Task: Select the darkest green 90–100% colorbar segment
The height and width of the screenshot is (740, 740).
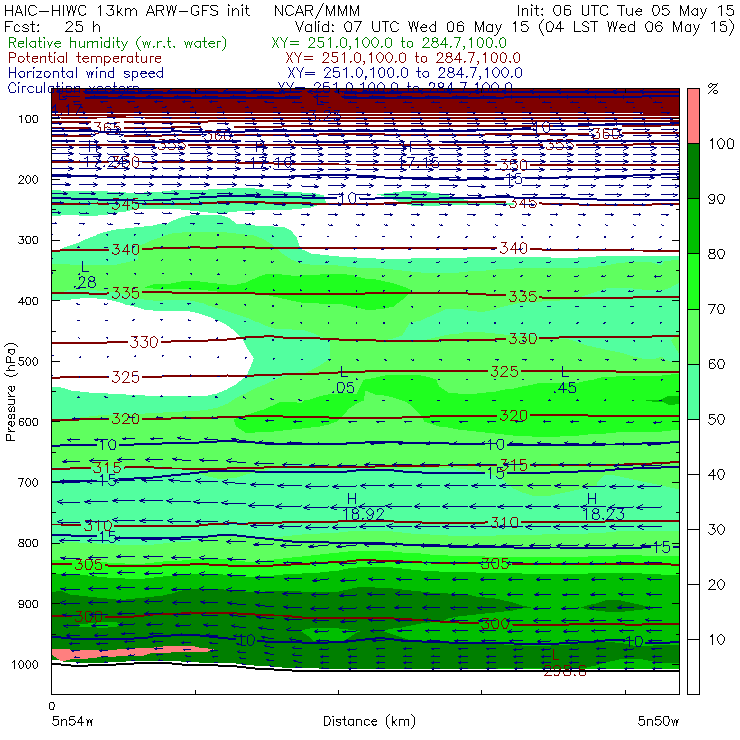Action: (x=693, y=171)
